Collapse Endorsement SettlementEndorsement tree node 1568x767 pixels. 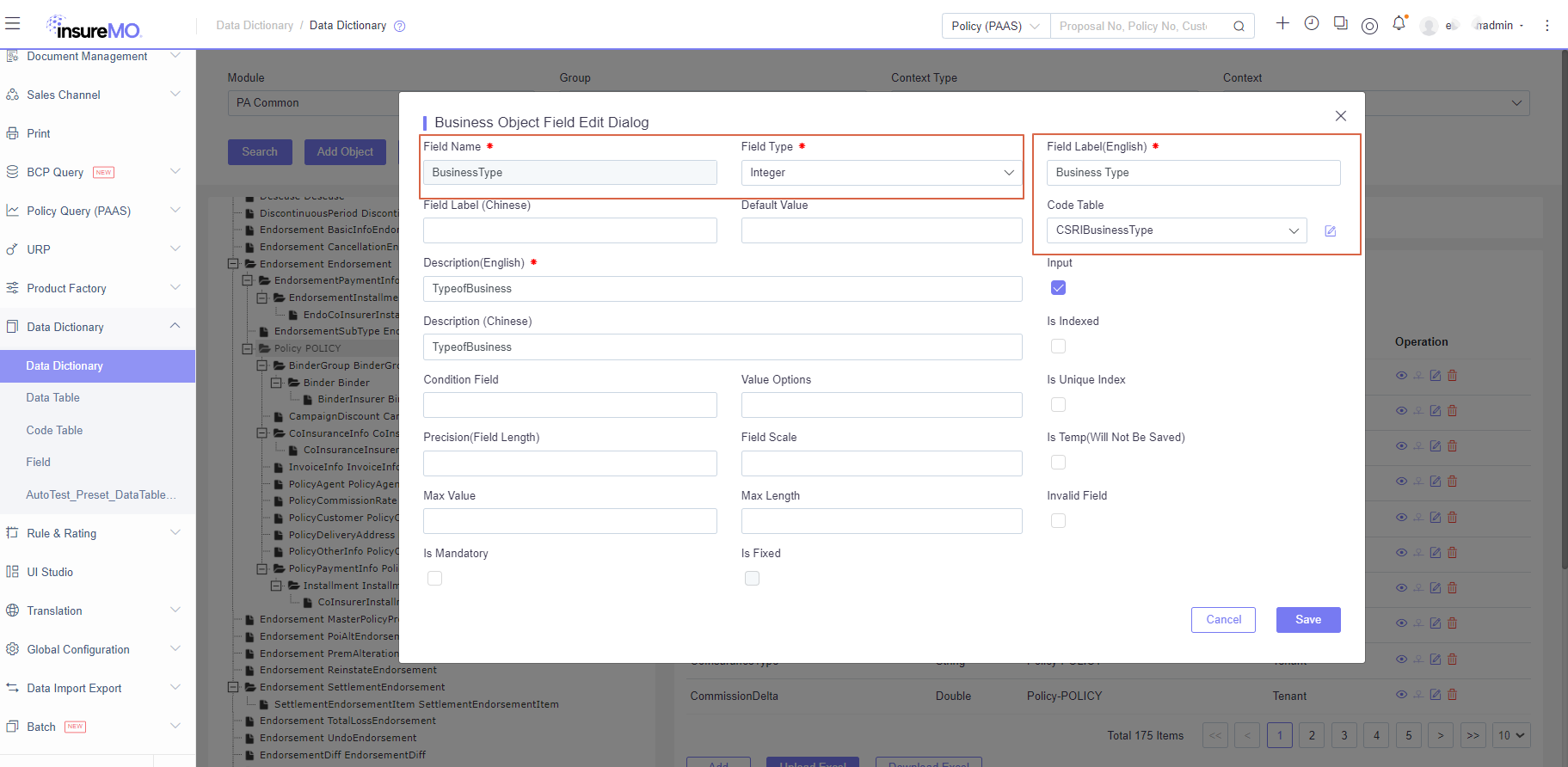click(233, 687)
